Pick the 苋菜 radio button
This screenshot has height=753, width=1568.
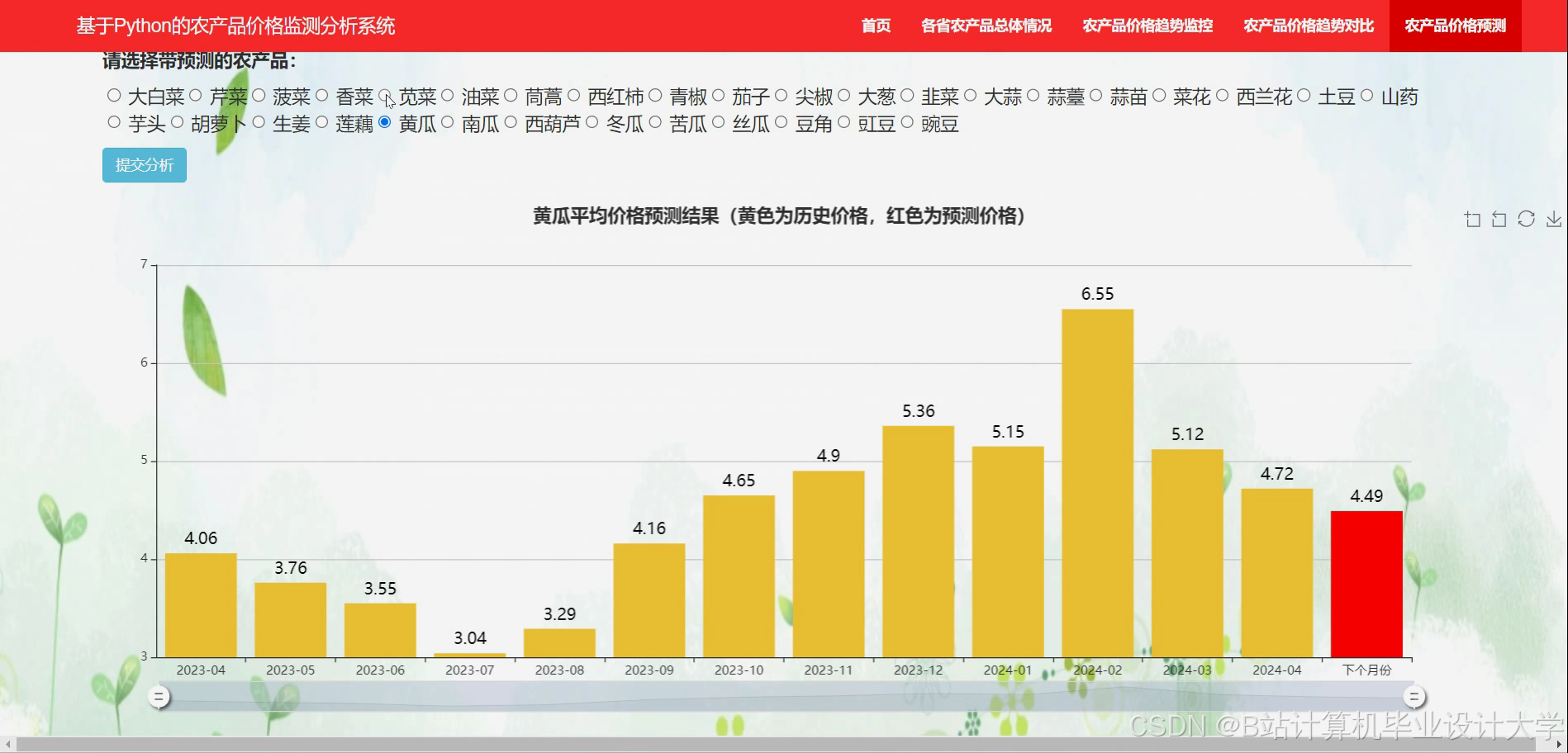click(385, 96)
